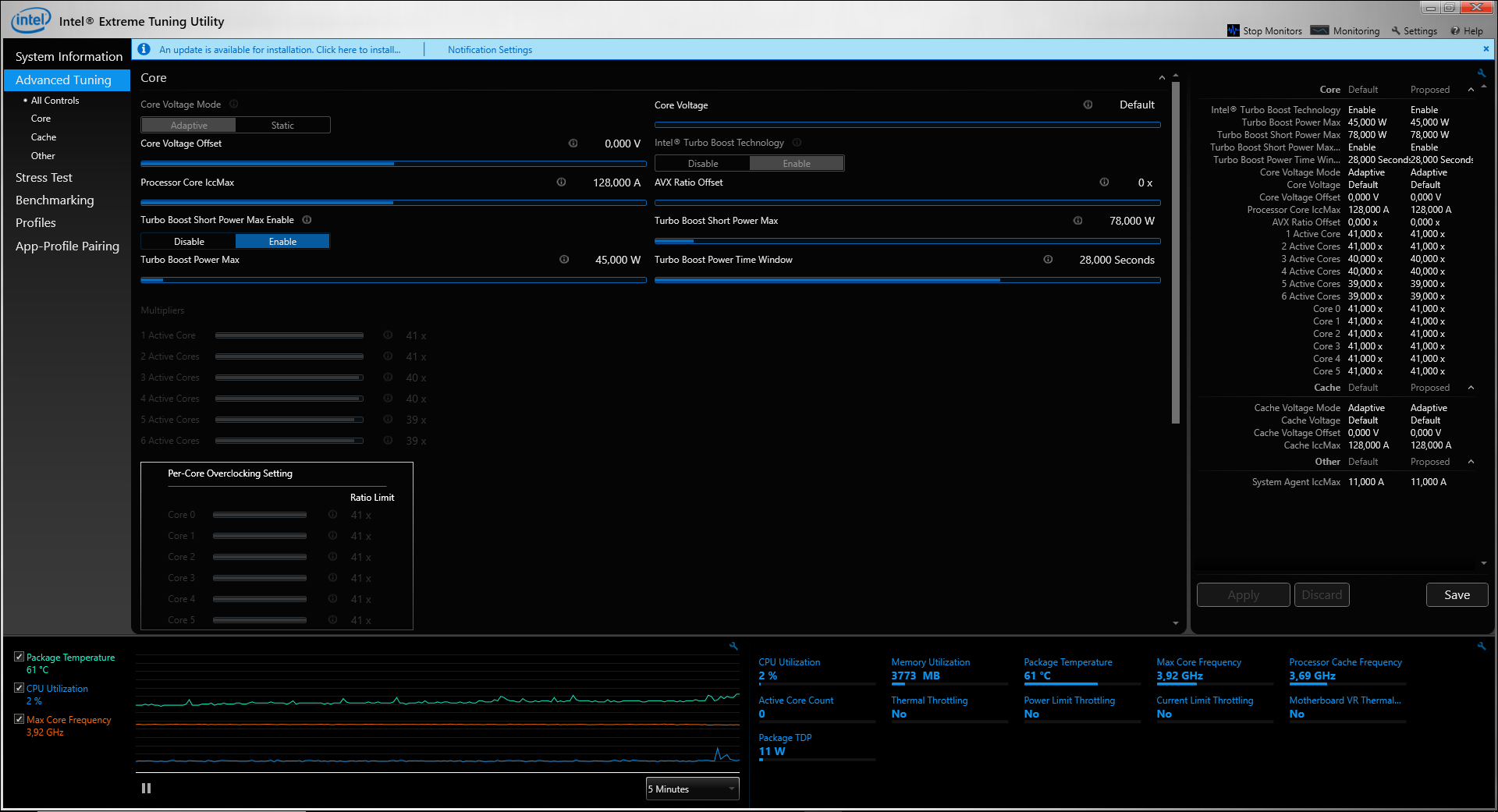Collapse the Other group in proposed settings list
This screenshot has width=1498, height=812.
[1471, 462]
